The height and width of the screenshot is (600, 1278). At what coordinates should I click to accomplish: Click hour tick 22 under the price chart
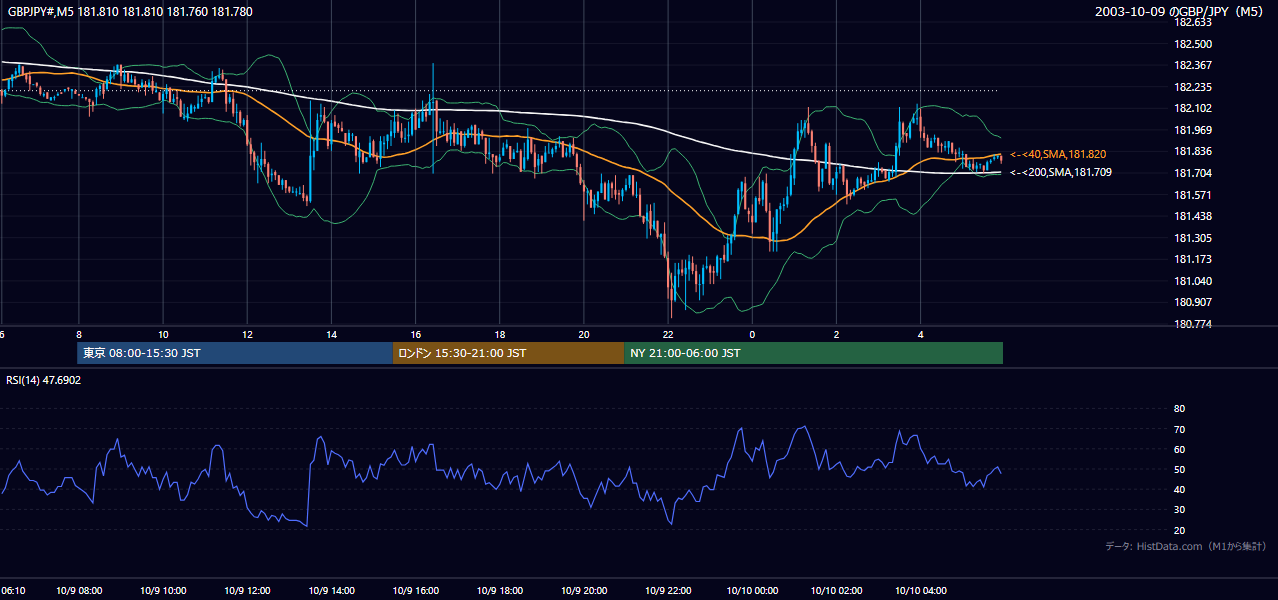[x=668, y=335]
